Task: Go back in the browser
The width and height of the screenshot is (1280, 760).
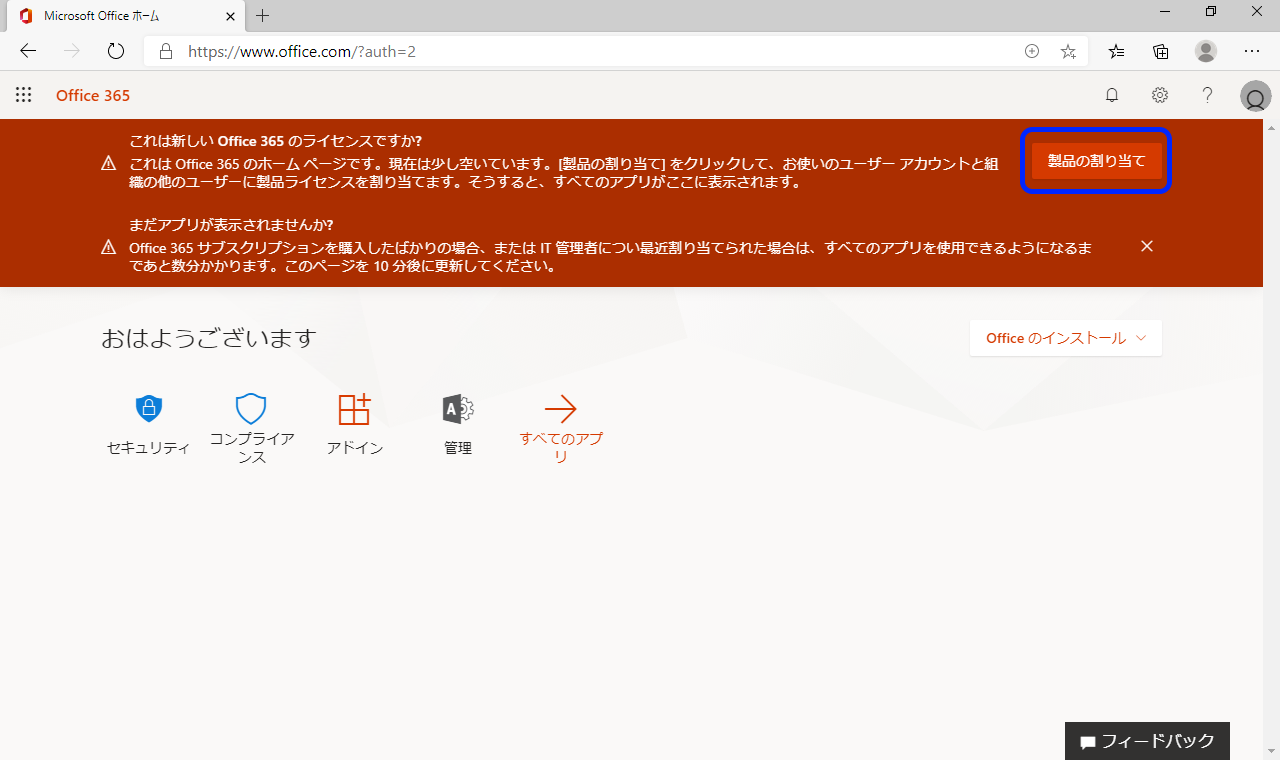Action: click(x=28, y=51)
